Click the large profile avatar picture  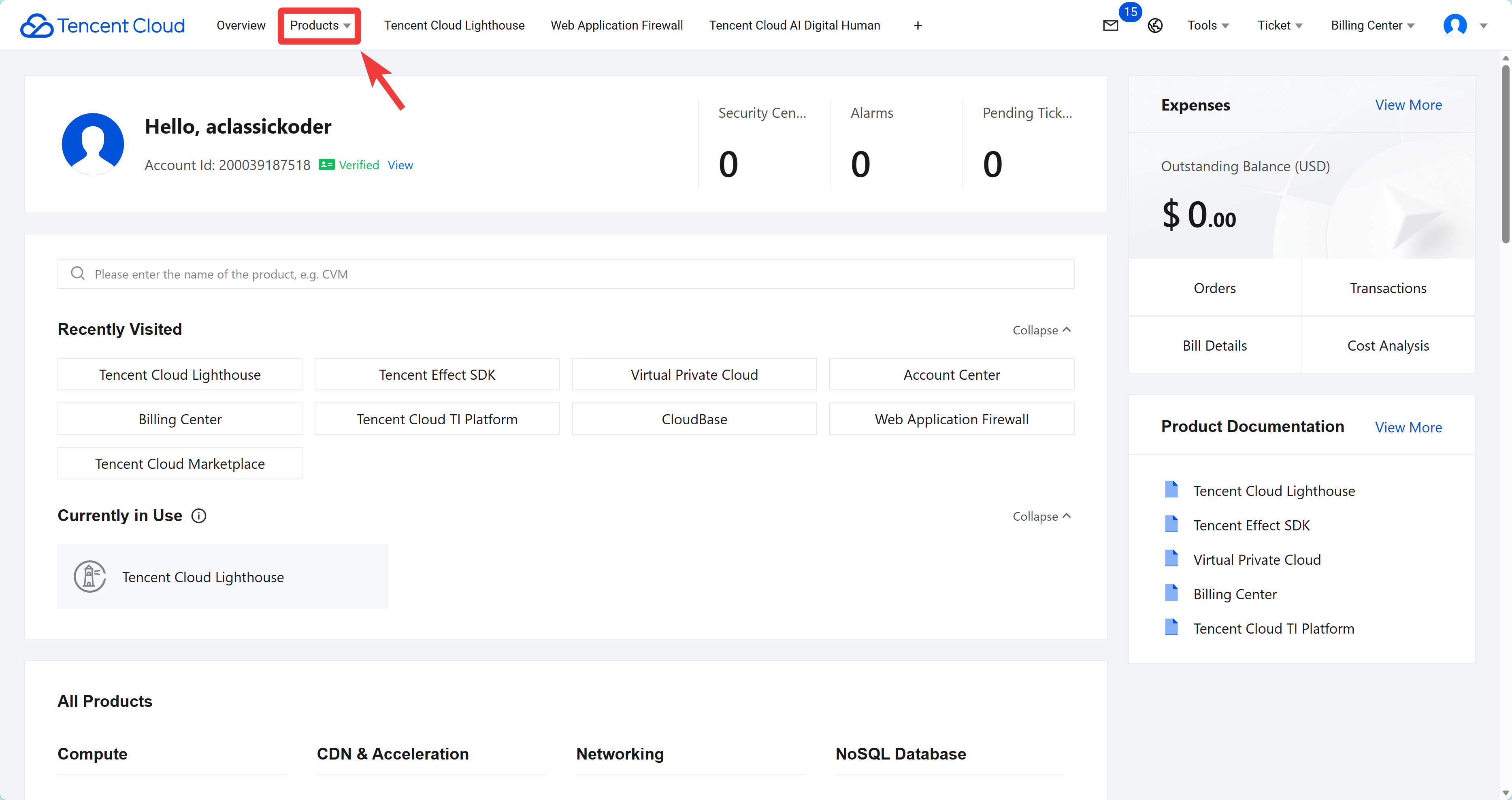(93, 144)
